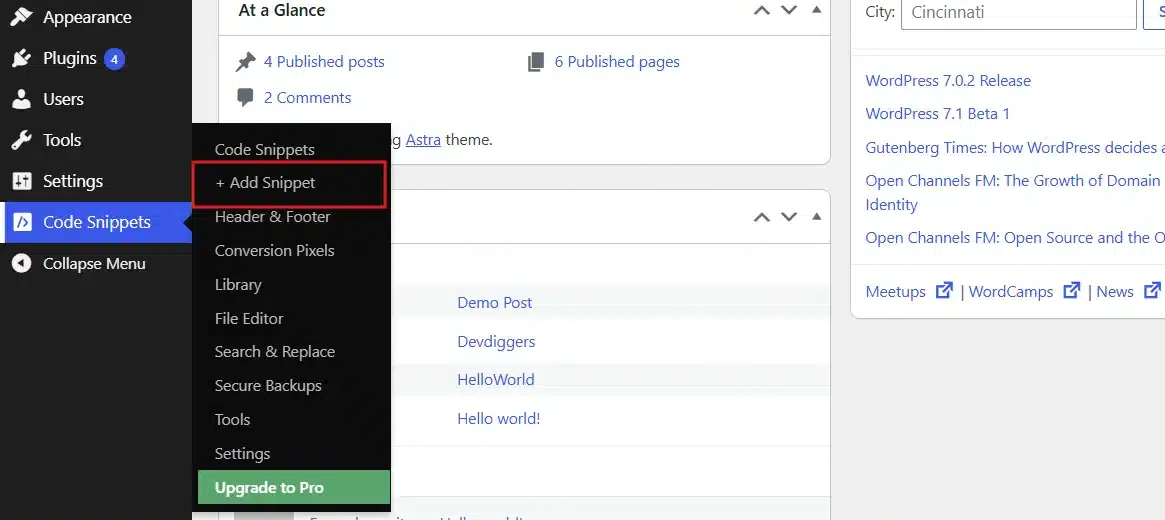1165x520 pixels.
Task: Click the Settings sliders icon
Action: coord(22,181)
